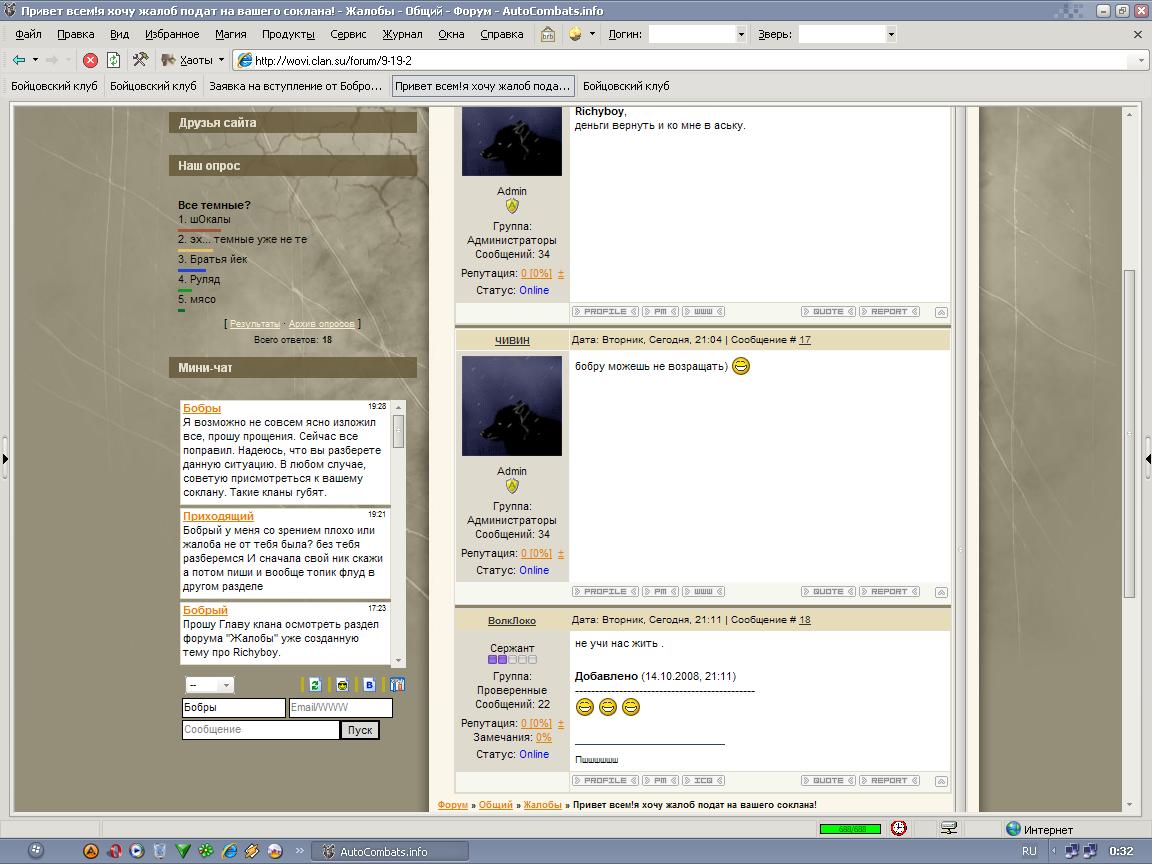Expand the Зверь combo box

pos(890,34)
